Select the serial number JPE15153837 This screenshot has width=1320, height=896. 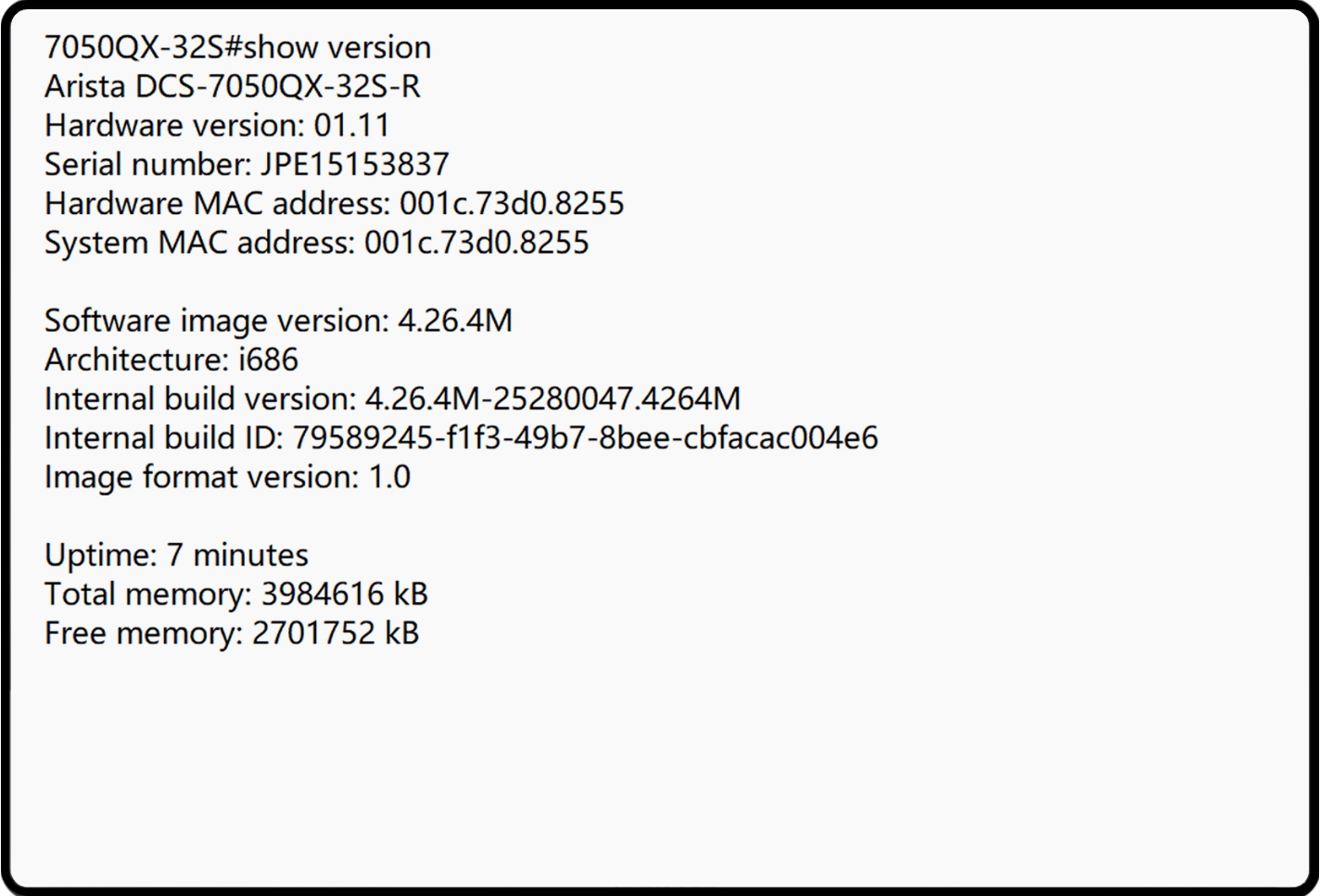point(354,165)
